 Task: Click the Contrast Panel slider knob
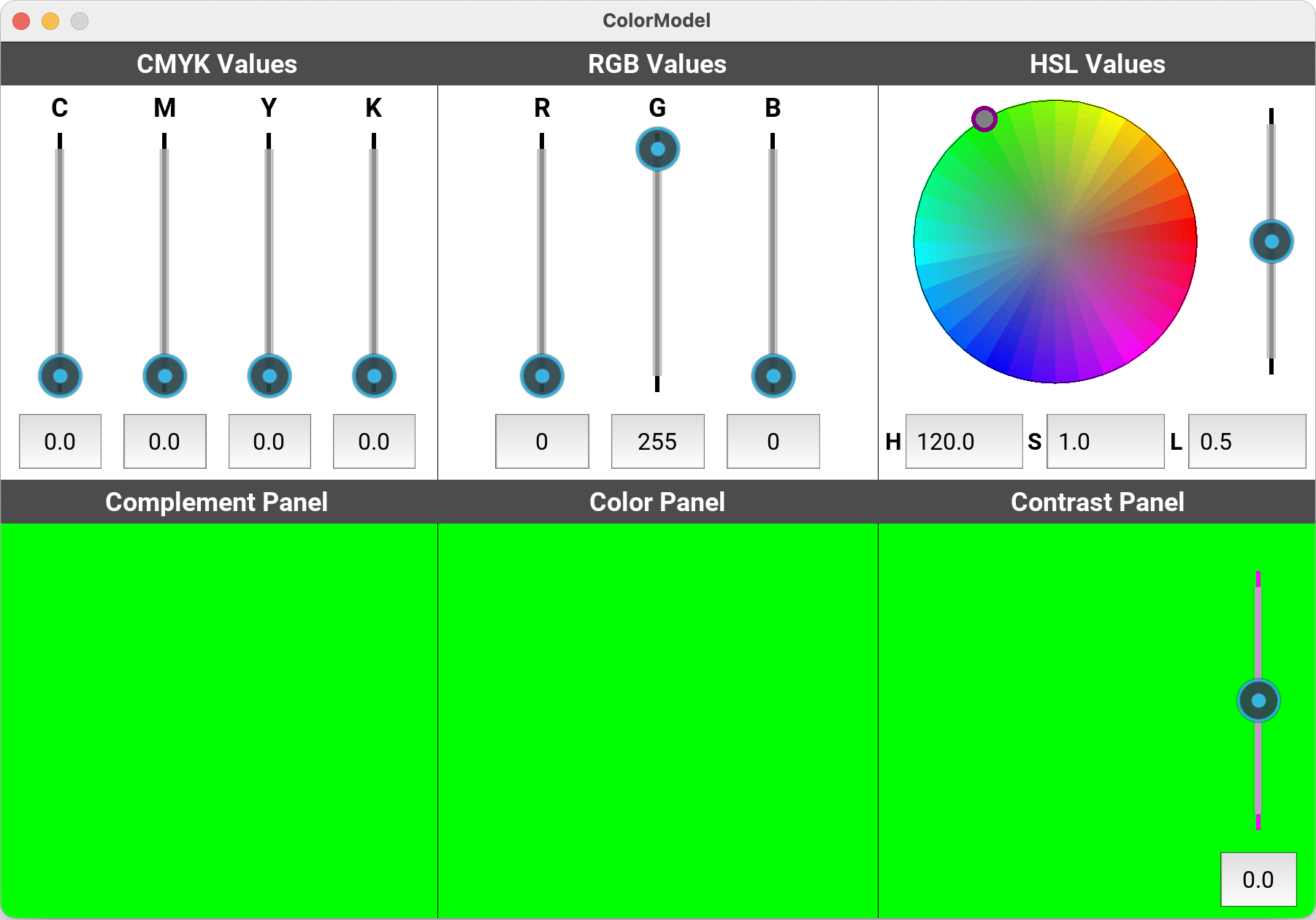click(x=1258, y=701)
